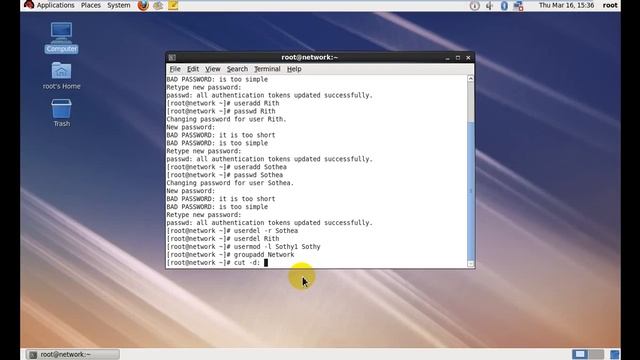Open the terminal Help menu
Image resolution: width=640 pixels, height=360 pixels.
click(294, 69)
